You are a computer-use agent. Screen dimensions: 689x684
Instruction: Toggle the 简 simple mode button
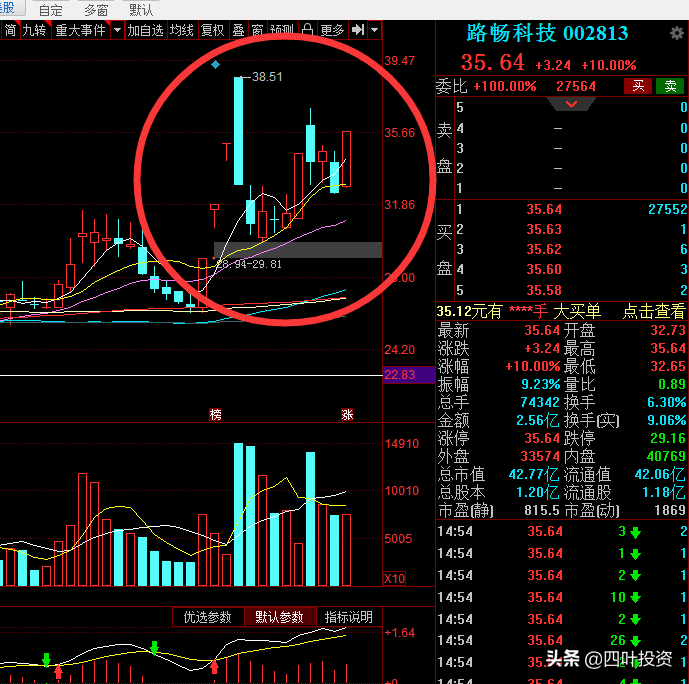pyautogui.click(x=10, y=30)
